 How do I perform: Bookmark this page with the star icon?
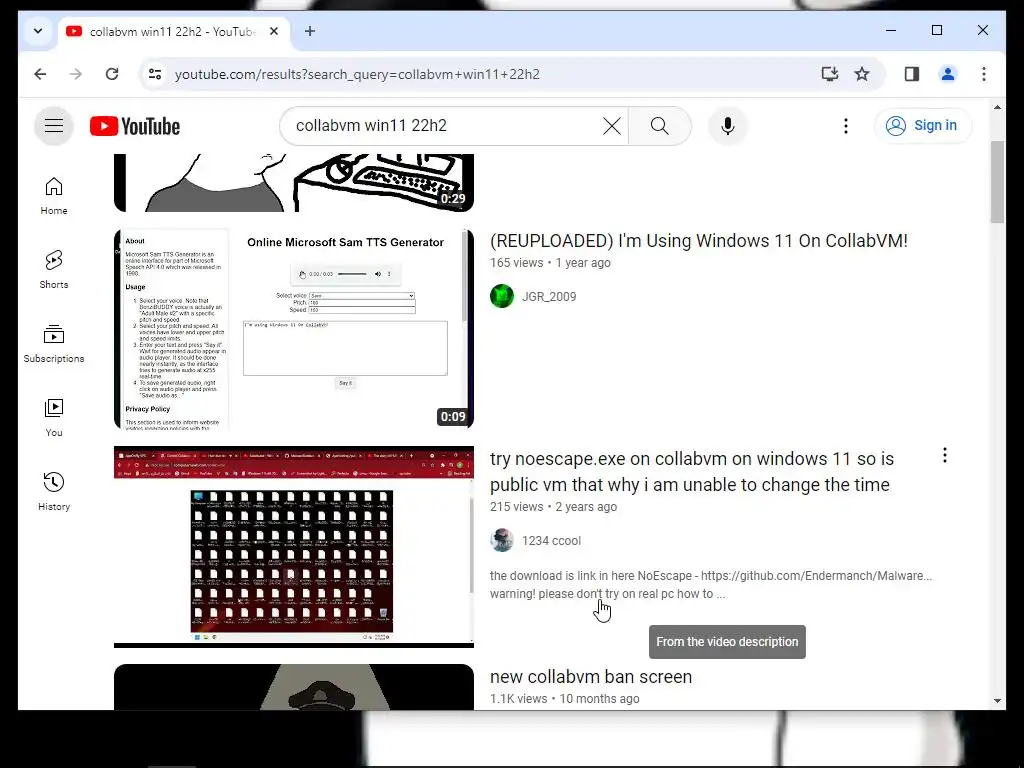862,74
